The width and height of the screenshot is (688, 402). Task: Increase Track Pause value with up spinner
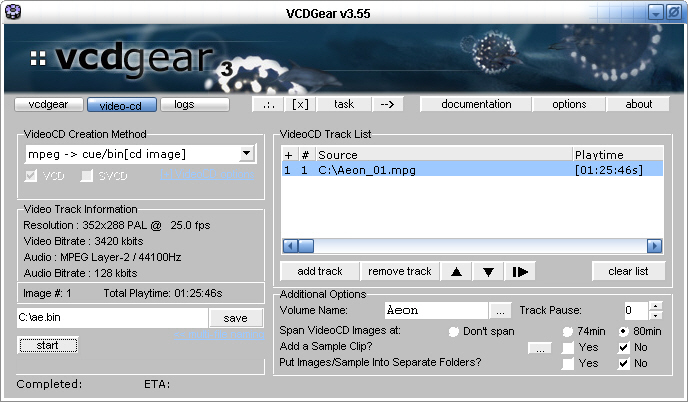[x=656, y=306]
